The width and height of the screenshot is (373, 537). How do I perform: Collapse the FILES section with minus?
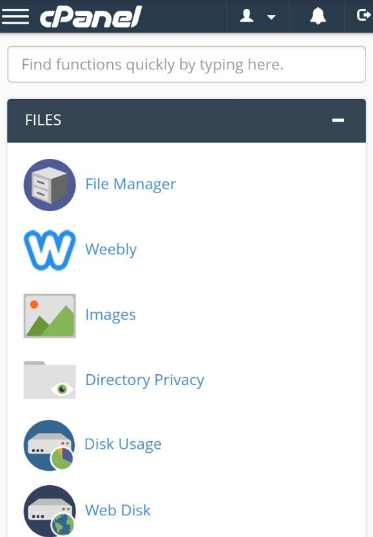(338, 120)
